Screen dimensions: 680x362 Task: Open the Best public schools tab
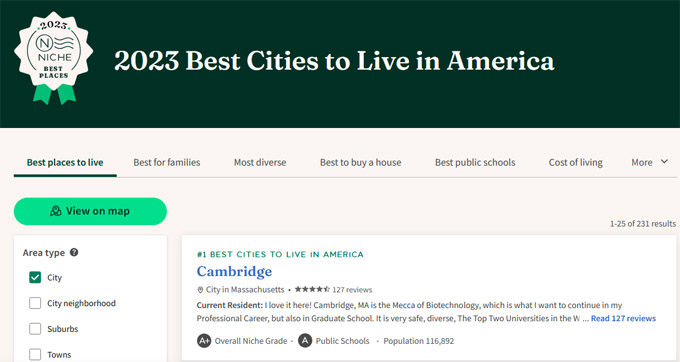click(475, 162)
